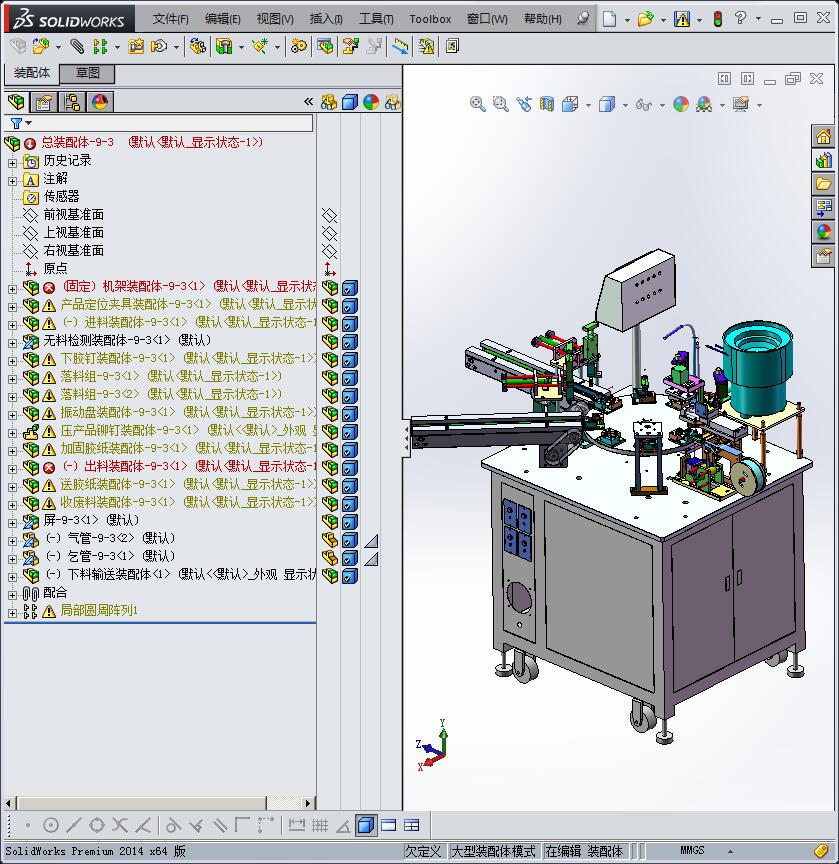Toggle display mode for 屏-9-3 row
Screen dimensions: 839x864
pos(350,522)
